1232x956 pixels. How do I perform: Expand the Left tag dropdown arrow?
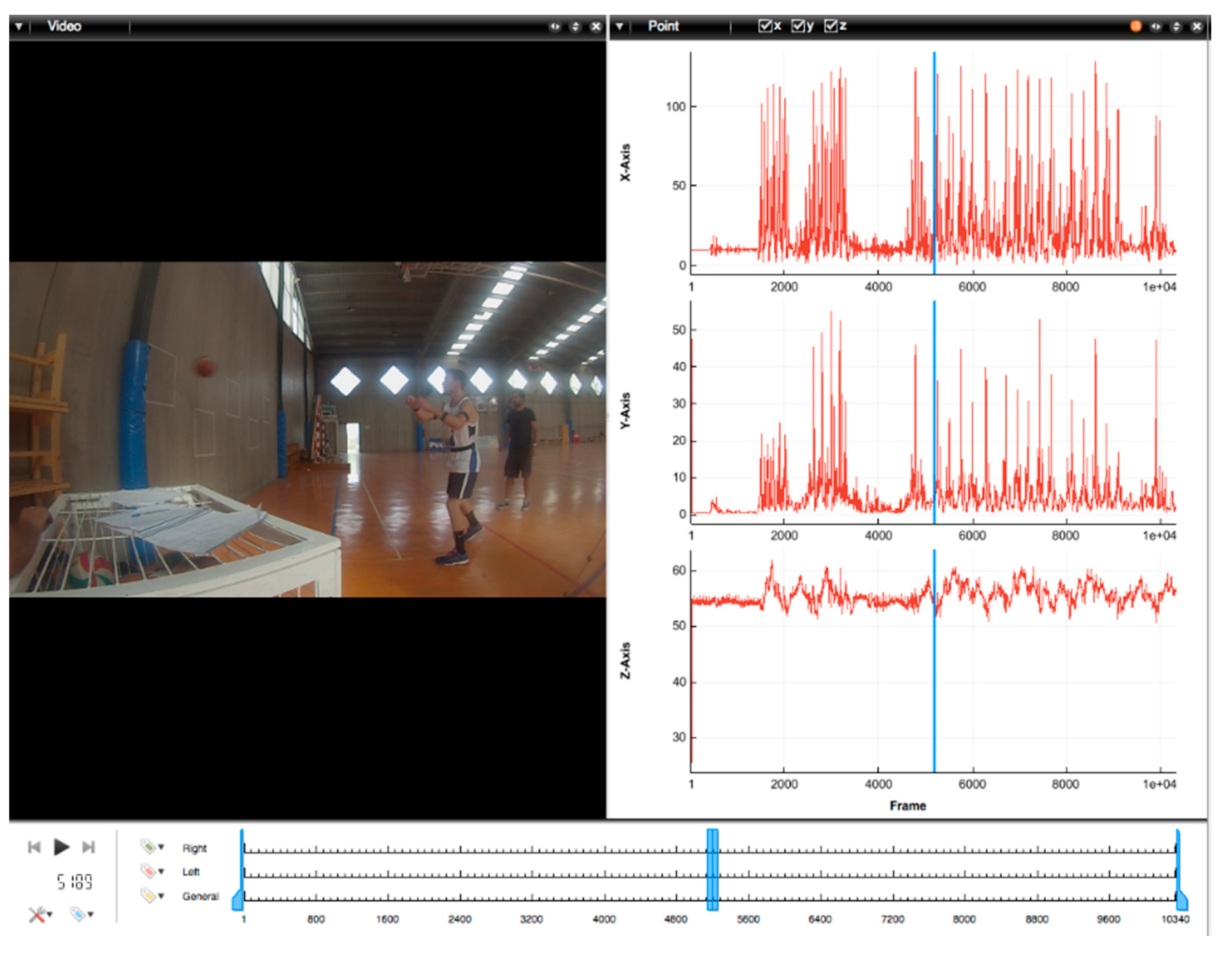pos(161,872)
